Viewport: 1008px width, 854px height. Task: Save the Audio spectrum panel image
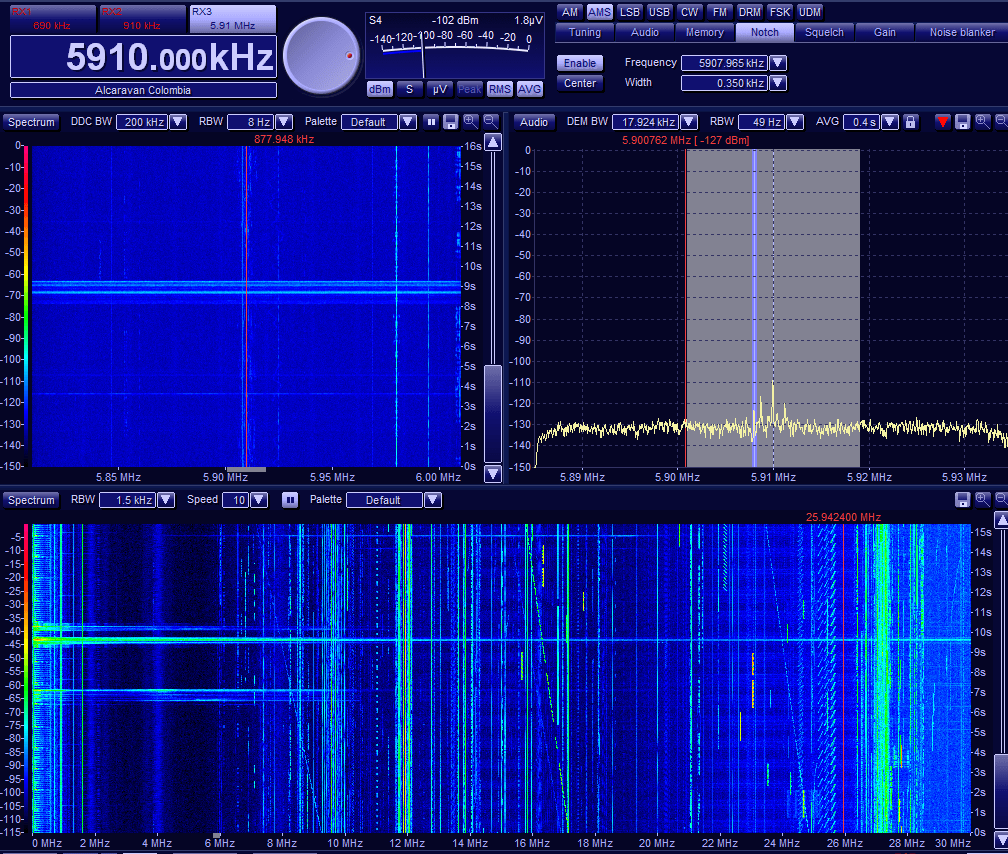(x=962, y=122)
